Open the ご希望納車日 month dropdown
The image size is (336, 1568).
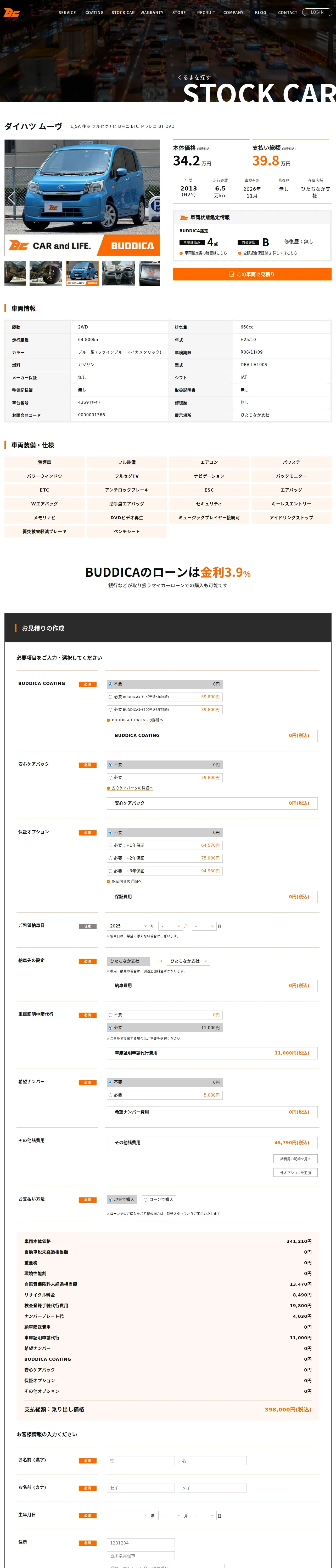pos(171,926)
